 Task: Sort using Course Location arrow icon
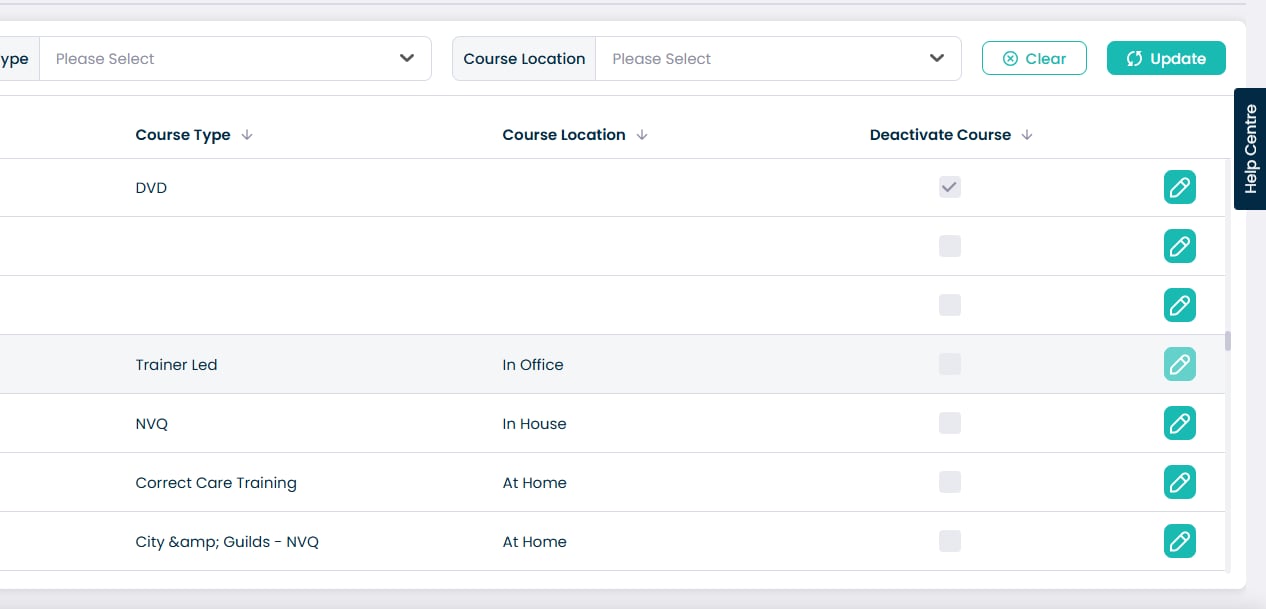[x=642, y=135]
